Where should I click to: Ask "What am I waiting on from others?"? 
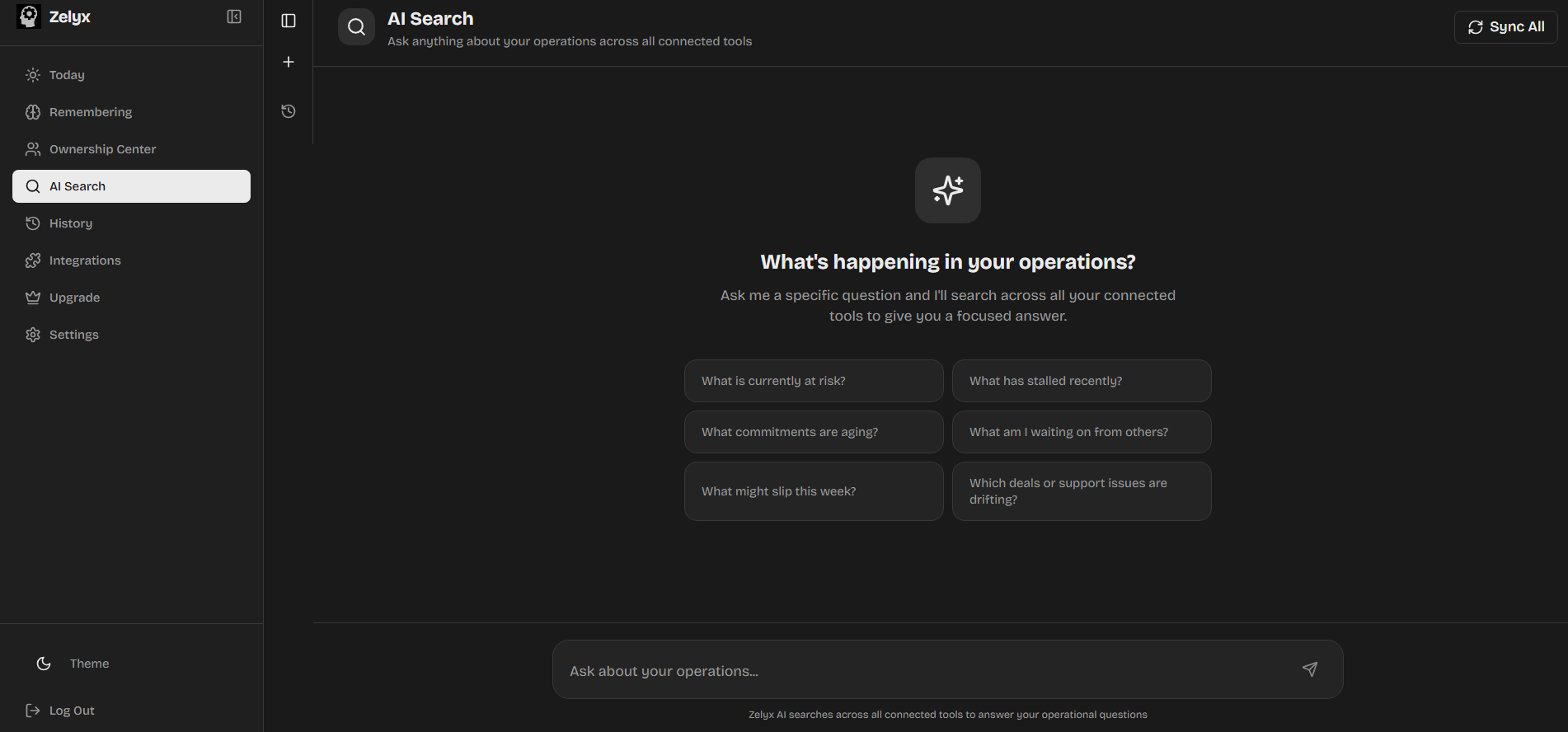1082,432
